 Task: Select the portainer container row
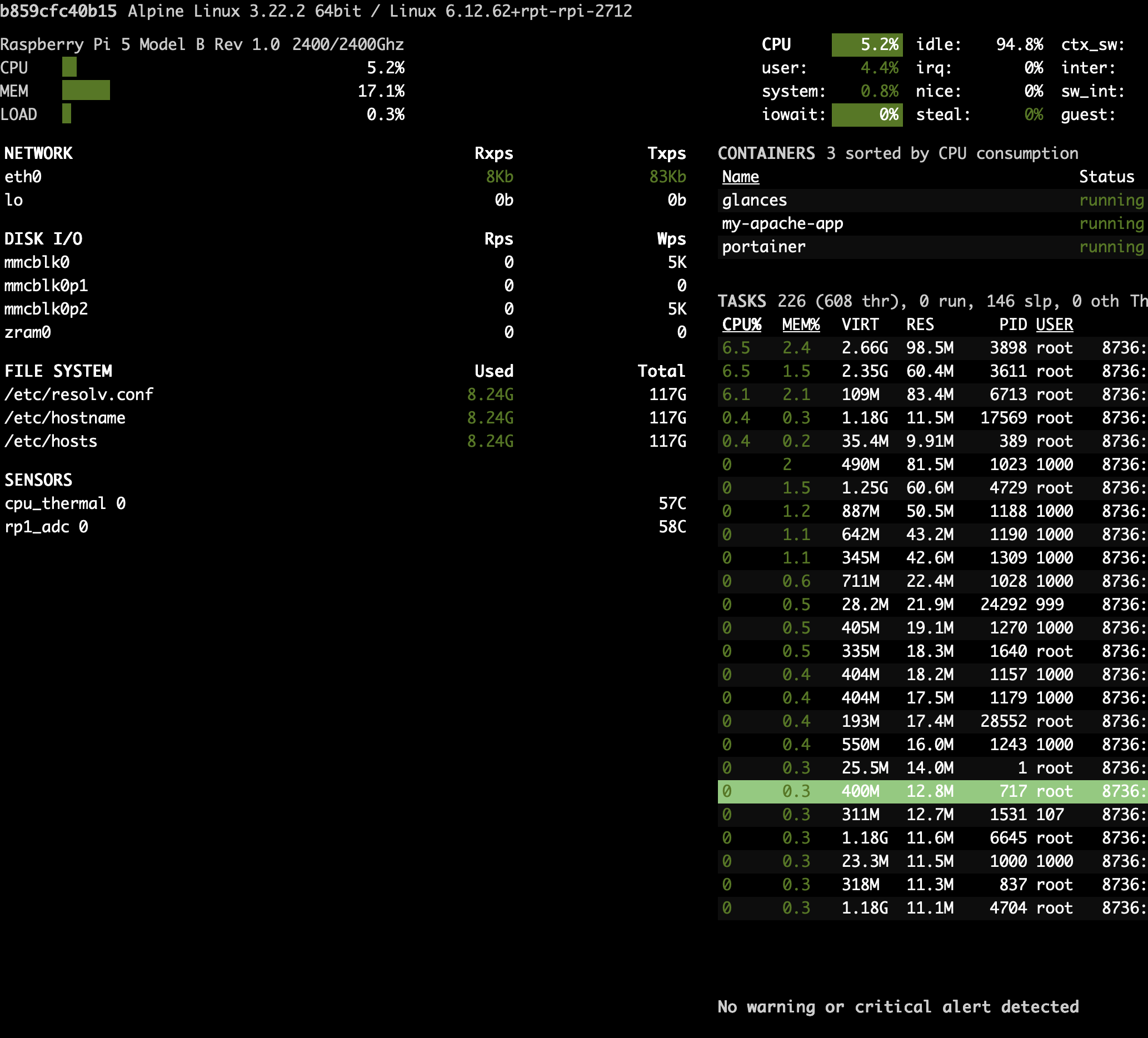click(x=763, y=247)
